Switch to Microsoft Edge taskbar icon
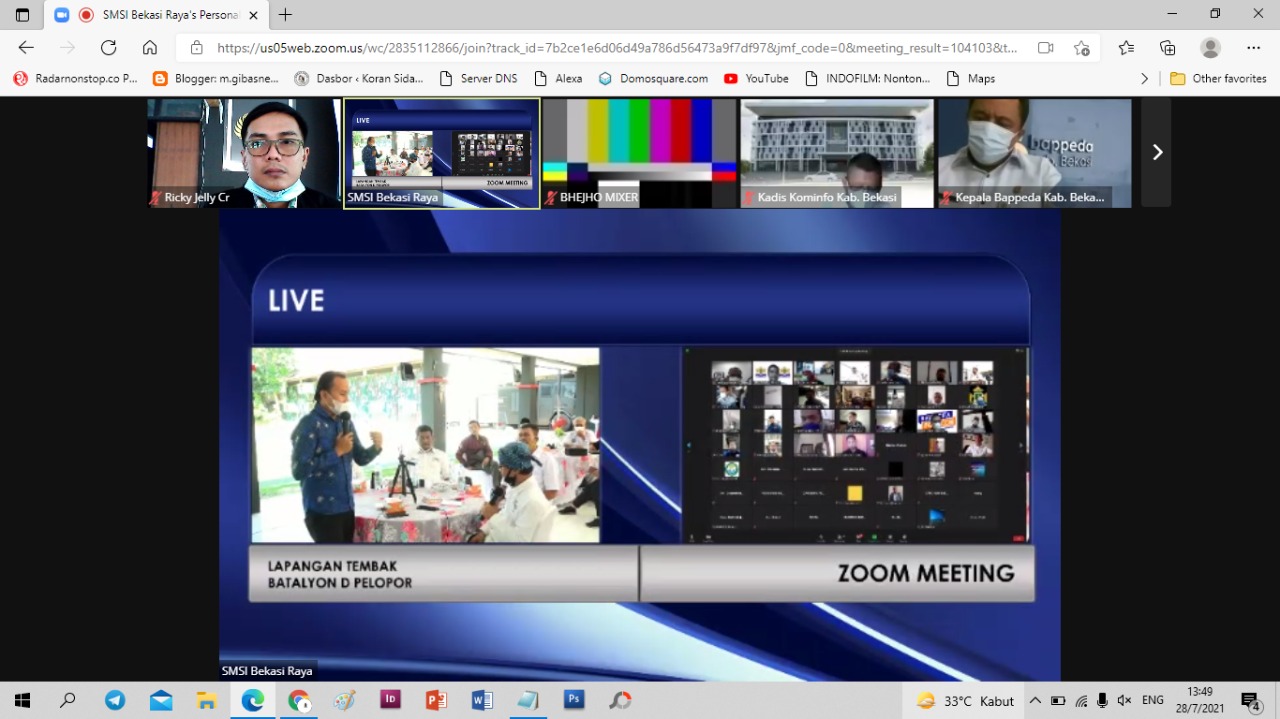The image size is (1280, 719). (252, 700)
